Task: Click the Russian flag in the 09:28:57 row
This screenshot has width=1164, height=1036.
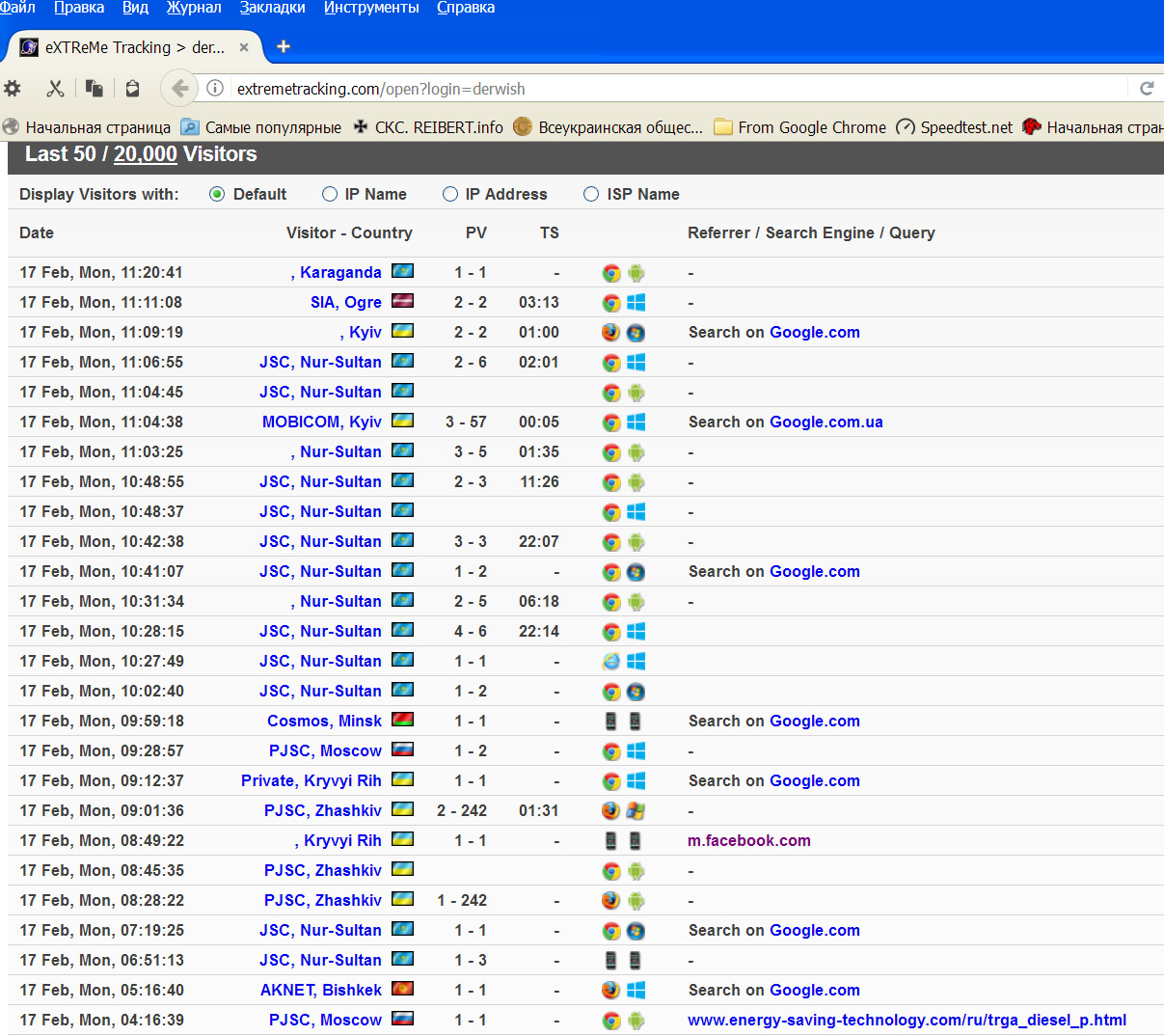Action: coord(403,750)
